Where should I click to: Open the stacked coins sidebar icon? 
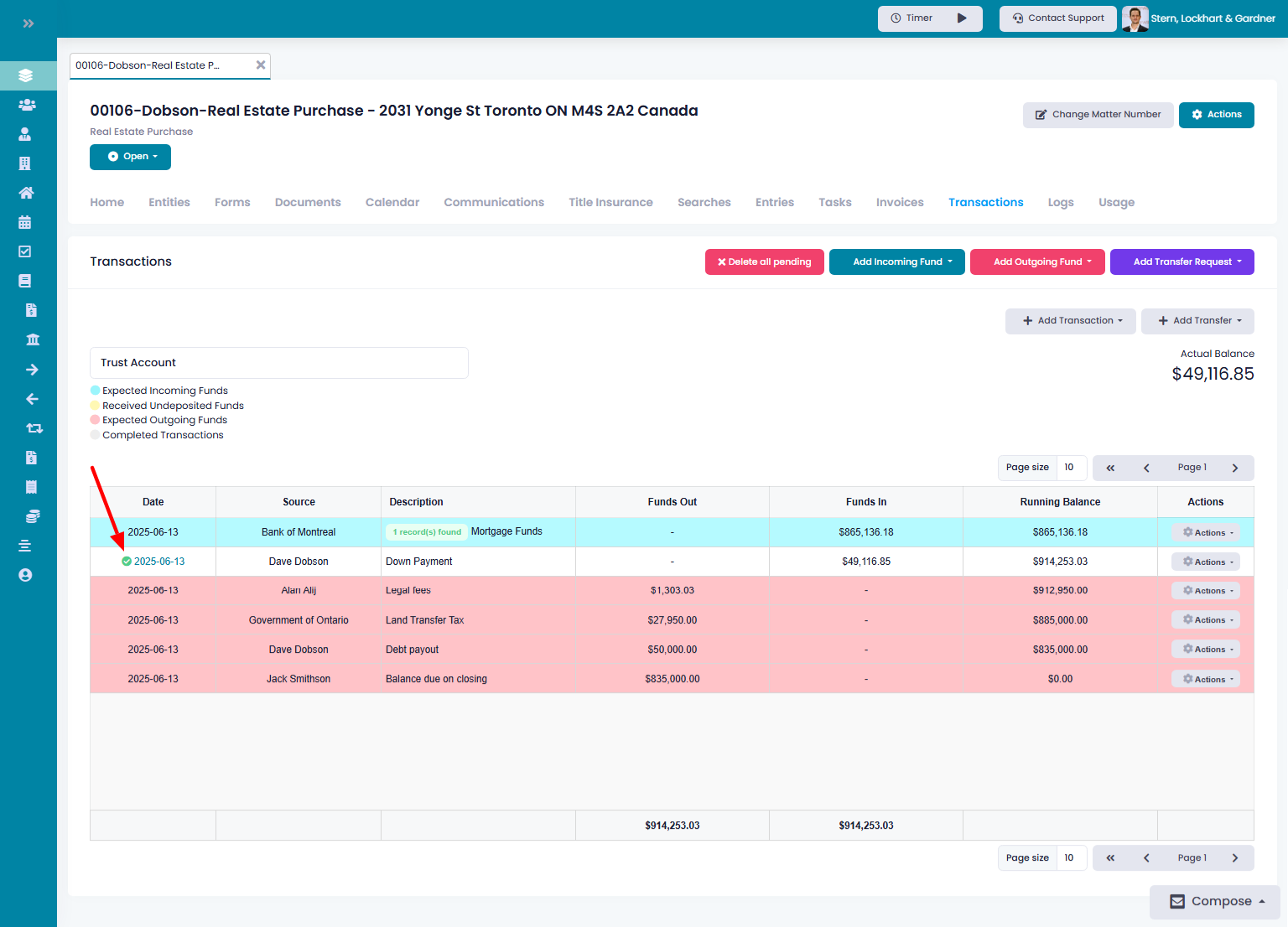coord(33,516)
